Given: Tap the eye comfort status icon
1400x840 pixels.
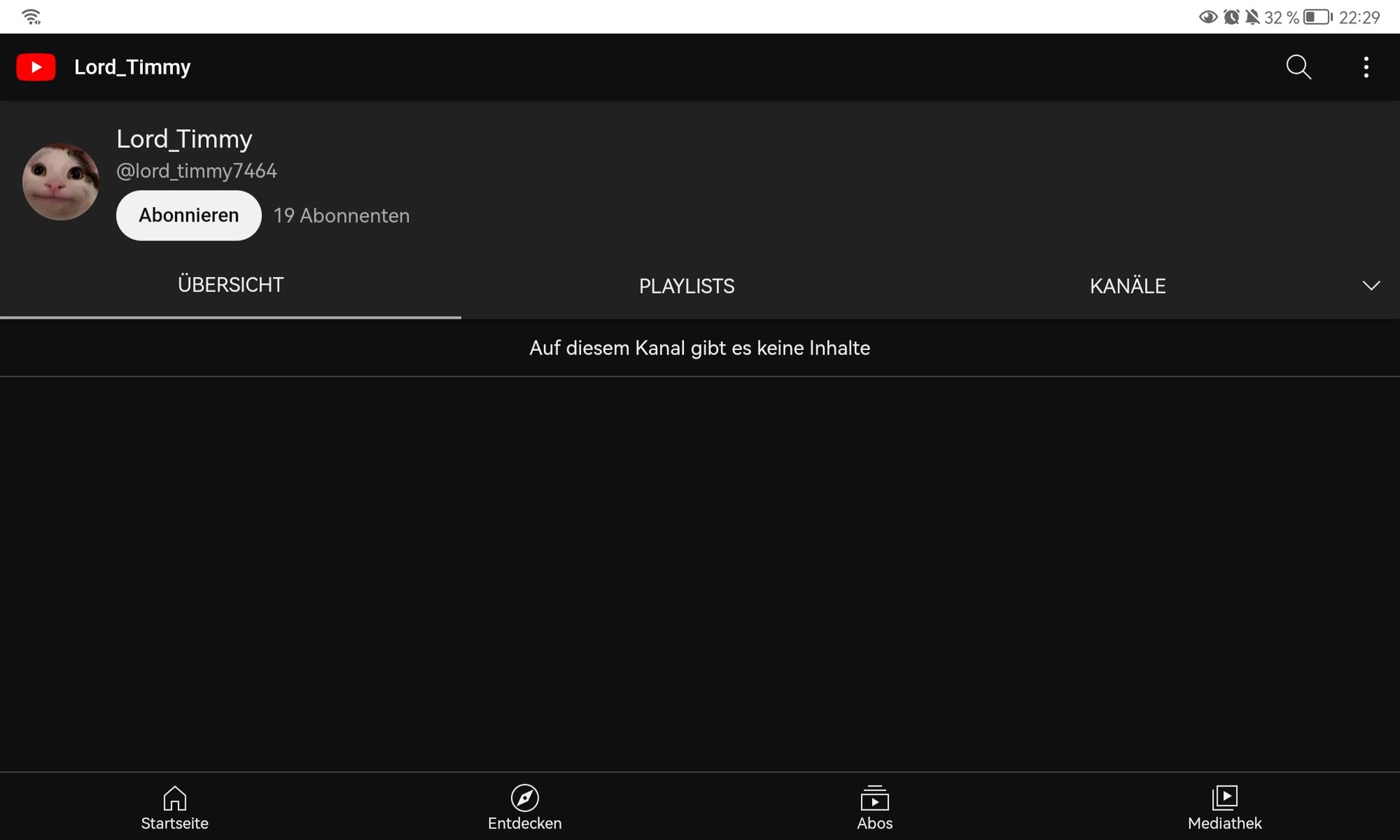Looking at the screenshot, I should [x=1207, y=17].
